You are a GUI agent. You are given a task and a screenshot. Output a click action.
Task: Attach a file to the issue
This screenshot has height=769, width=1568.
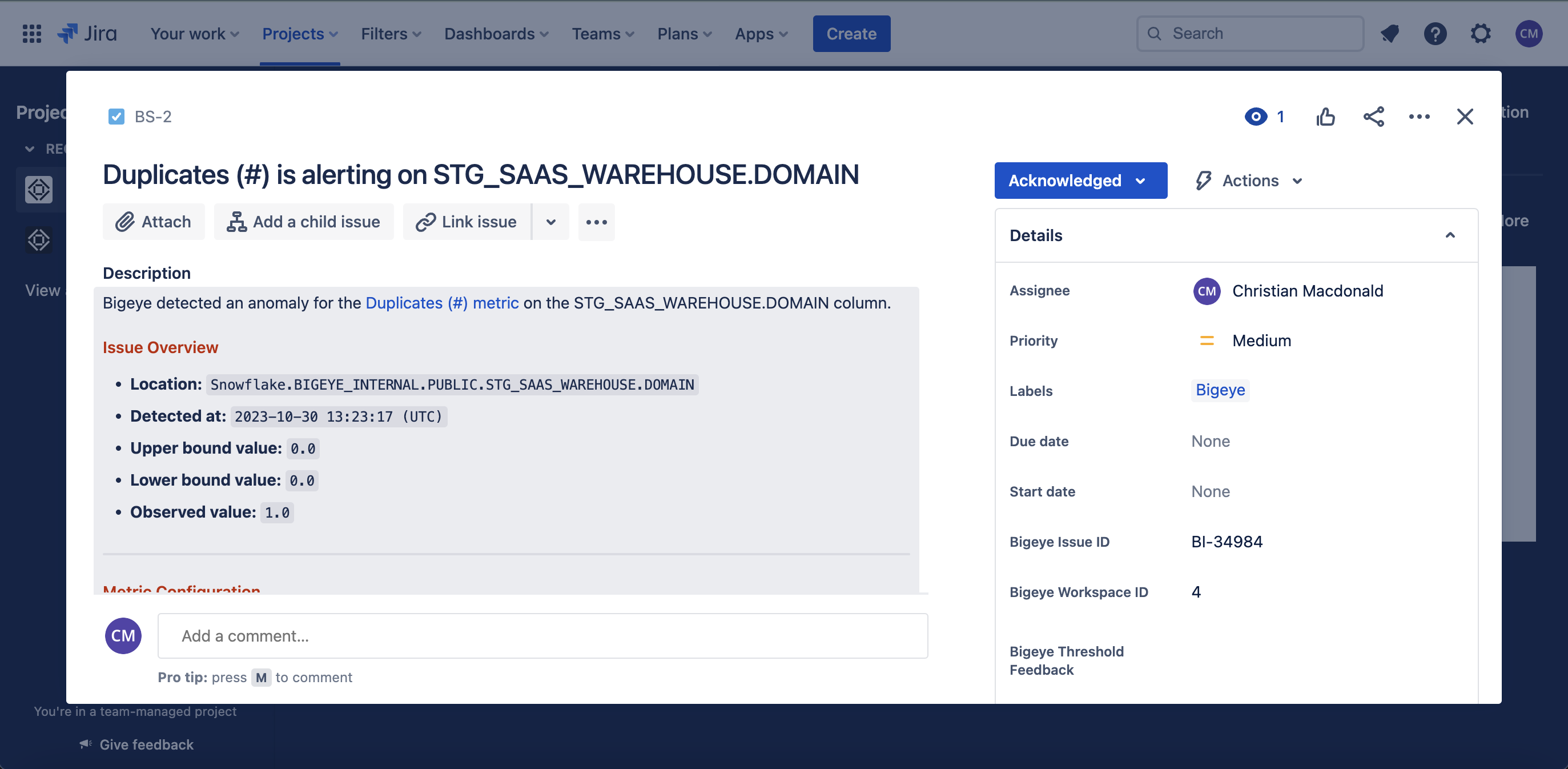point(154,222)
